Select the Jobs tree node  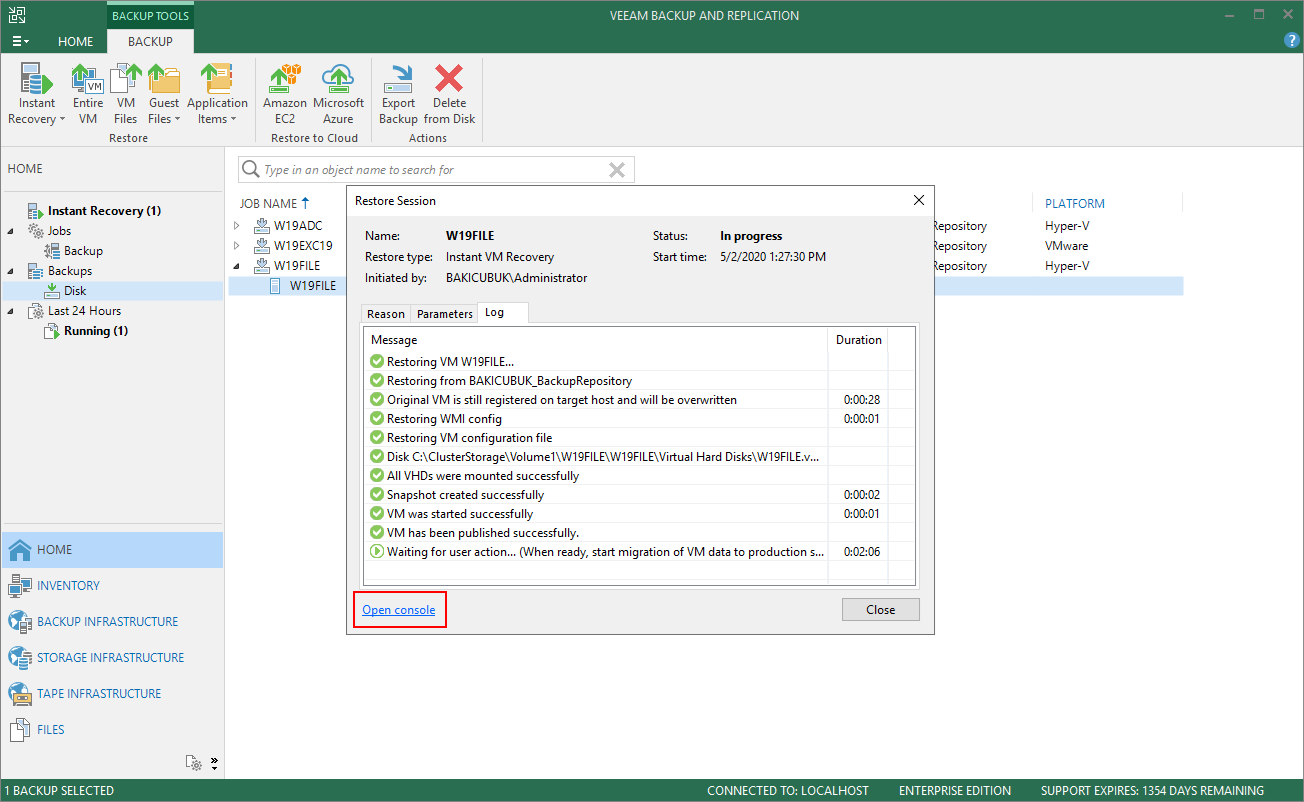[60, 231]
